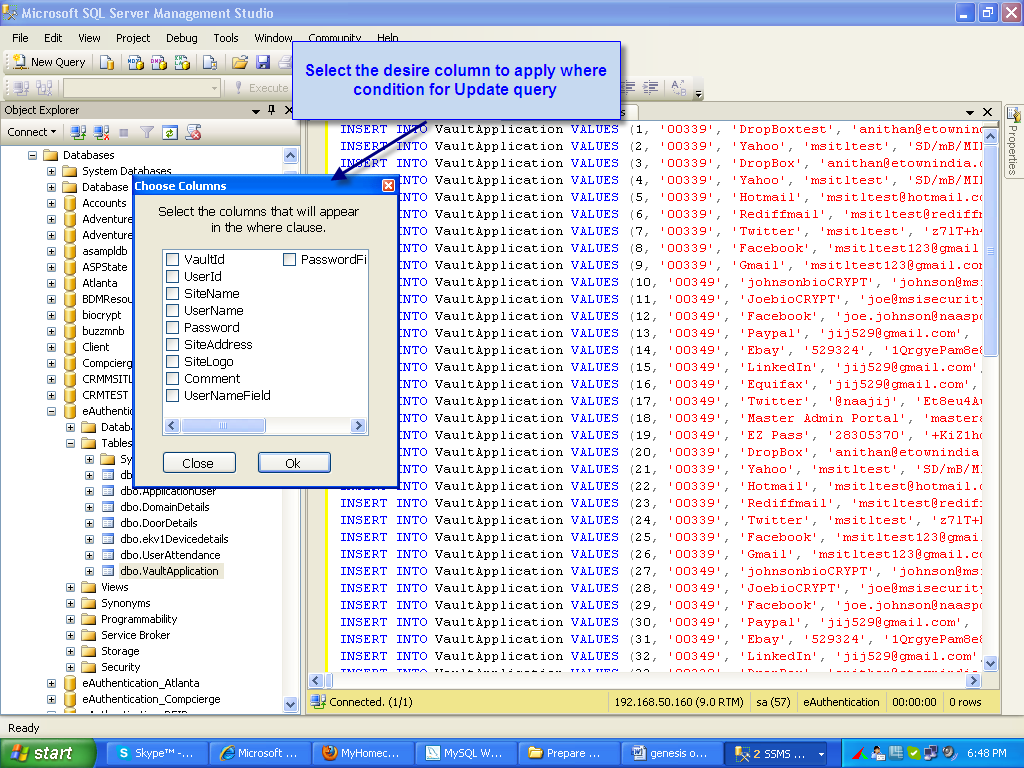Check the UserNameField column checkbox

click(173, 395)
